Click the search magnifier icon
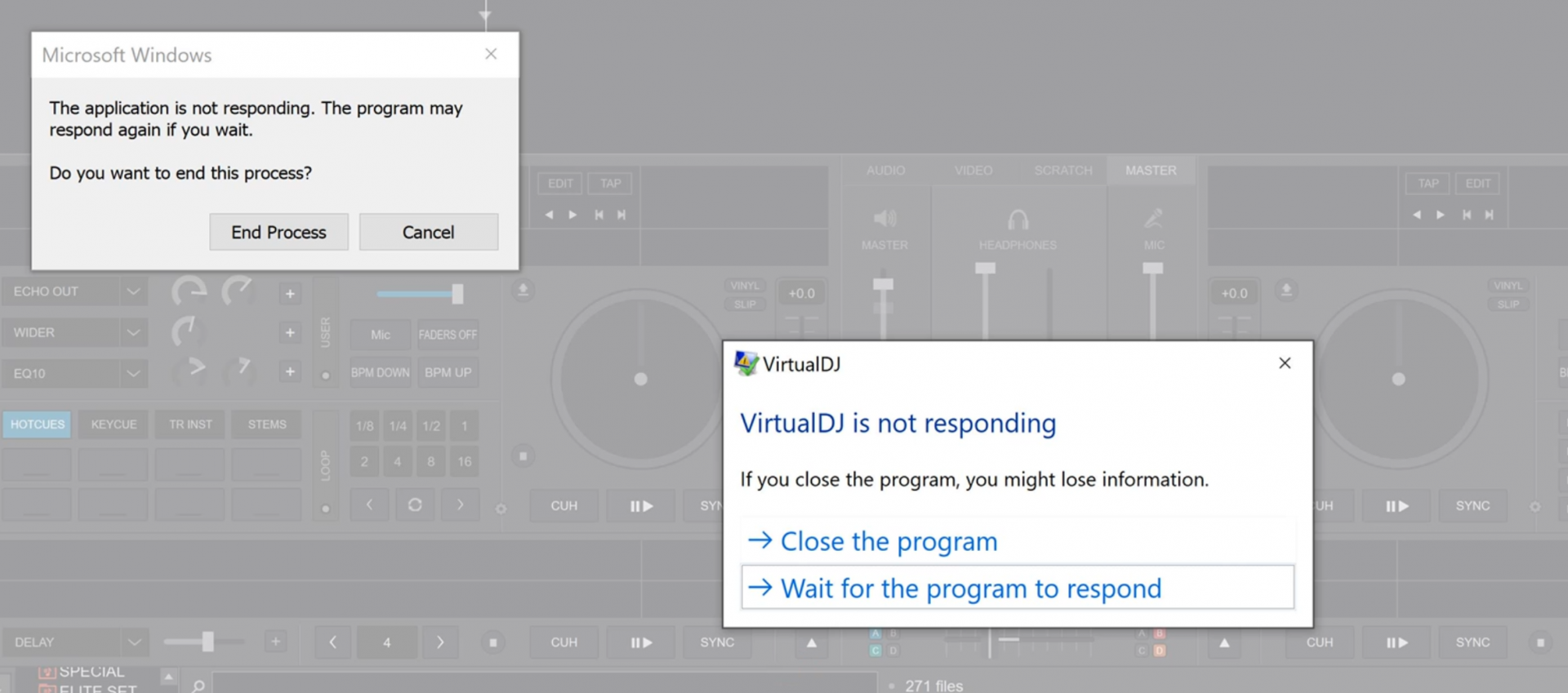Screen dimensions: 1568x693 coord(198,686)
